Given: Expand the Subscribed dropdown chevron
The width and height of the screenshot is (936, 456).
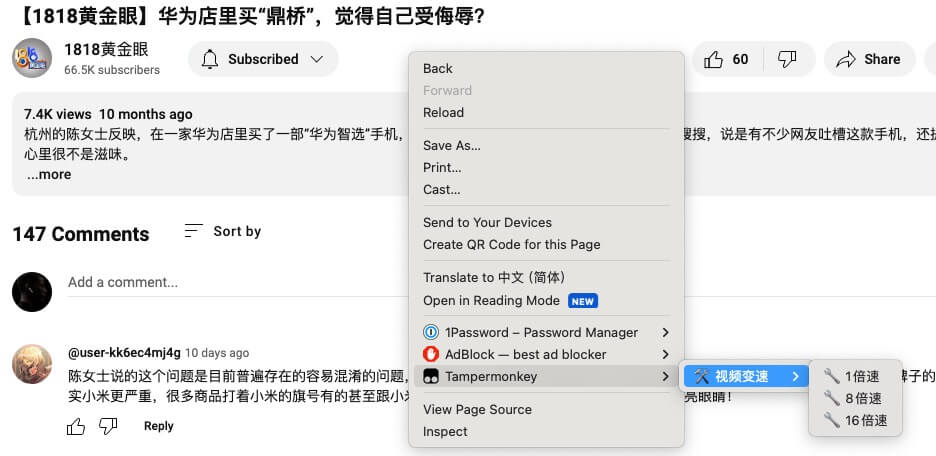Looking at the screenshot, I should pos(317,59).
